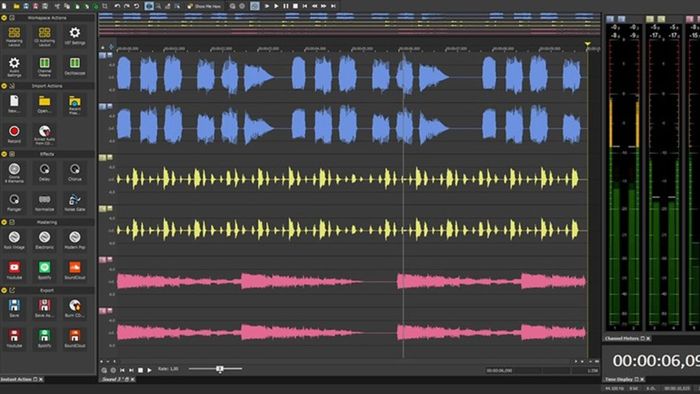Click Play in the bottom transport bar
Viewport: 700px width, 394px height.
pyautogui.click(x=150, y=370)
